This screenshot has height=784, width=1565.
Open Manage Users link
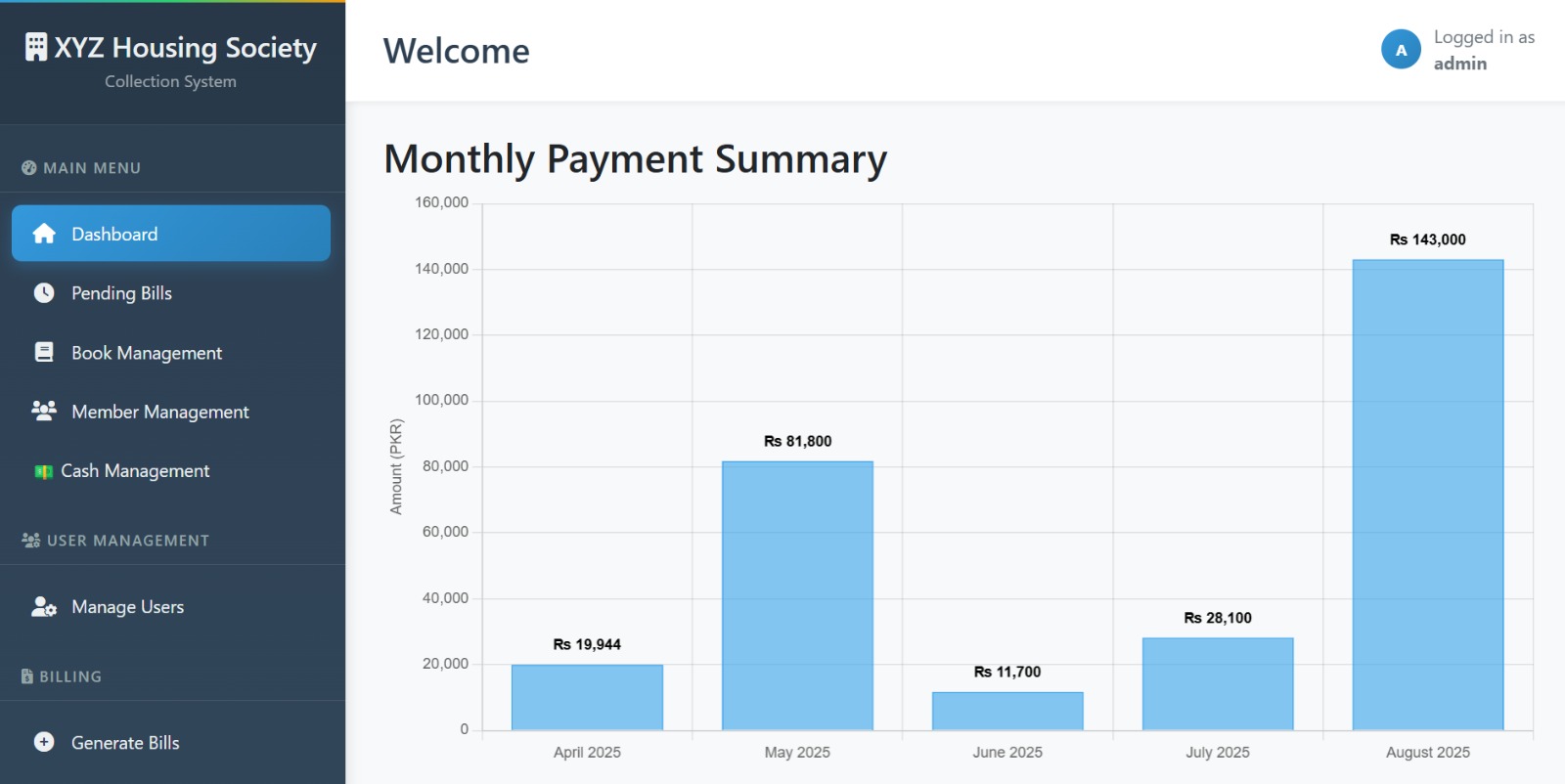[x=171, y=607]
